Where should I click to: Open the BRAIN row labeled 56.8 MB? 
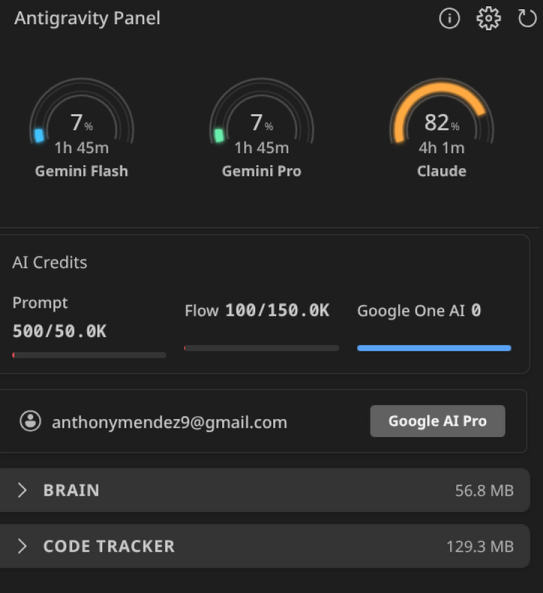265,490
